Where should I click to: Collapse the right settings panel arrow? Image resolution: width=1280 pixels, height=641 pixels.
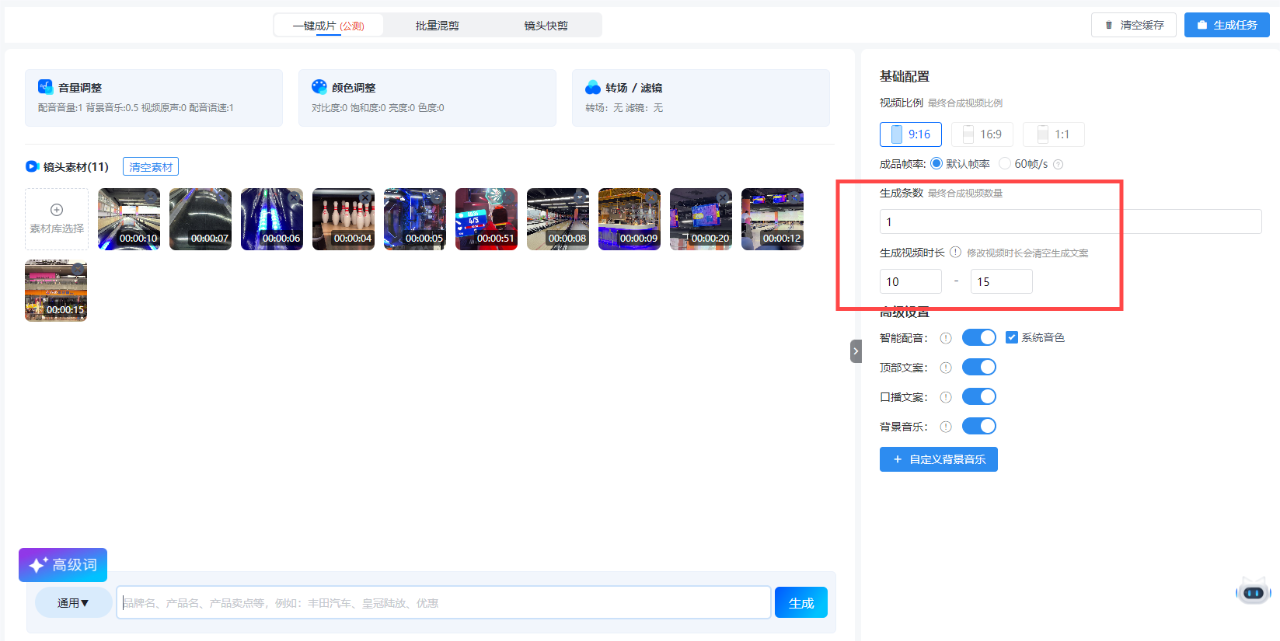point(856,351)
